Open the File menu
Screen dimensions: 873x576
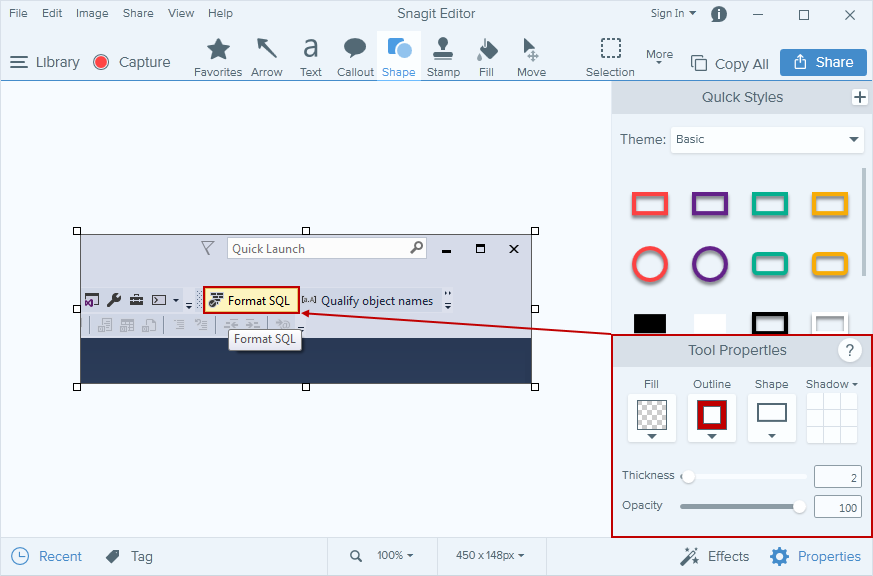point(18,13)
